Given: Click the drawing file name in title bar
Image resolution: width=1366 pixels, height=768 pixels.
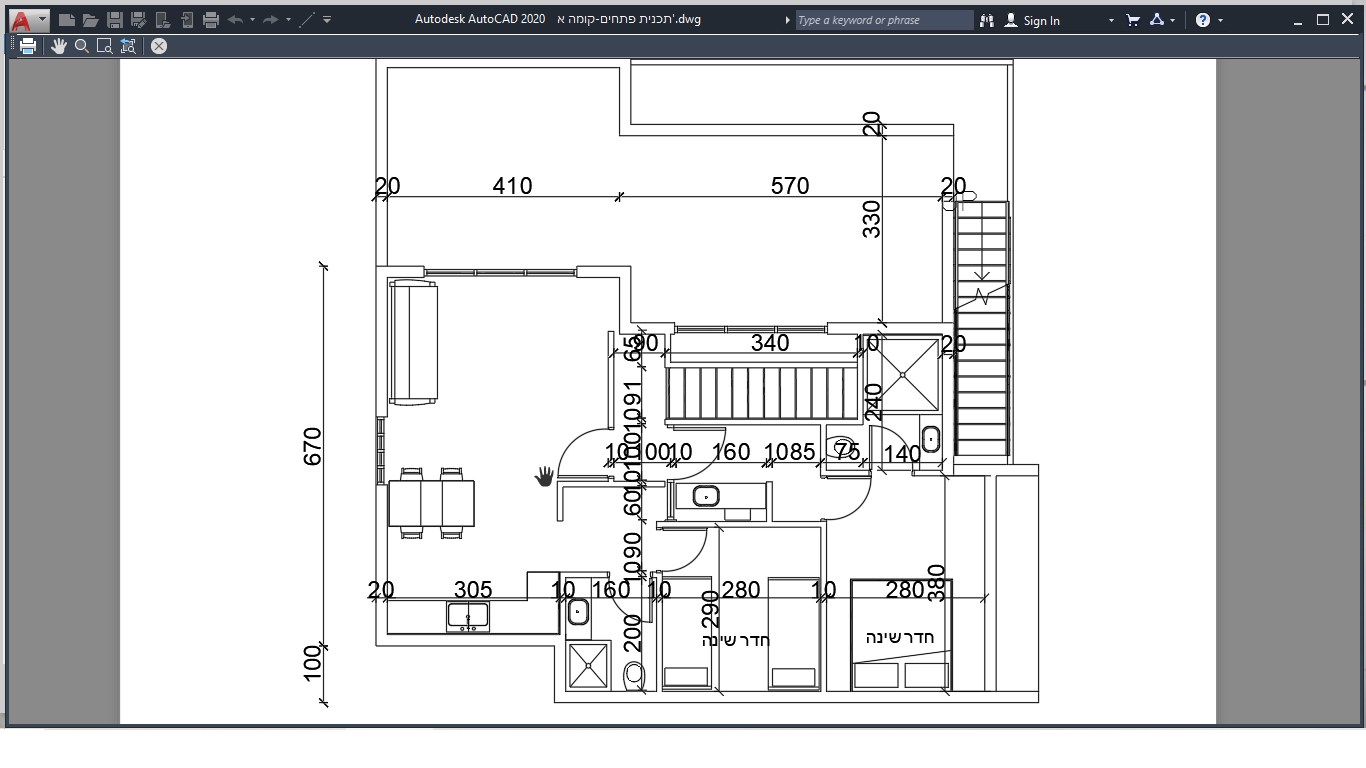Looking at the screenshot, I should [x=628, y=20].
